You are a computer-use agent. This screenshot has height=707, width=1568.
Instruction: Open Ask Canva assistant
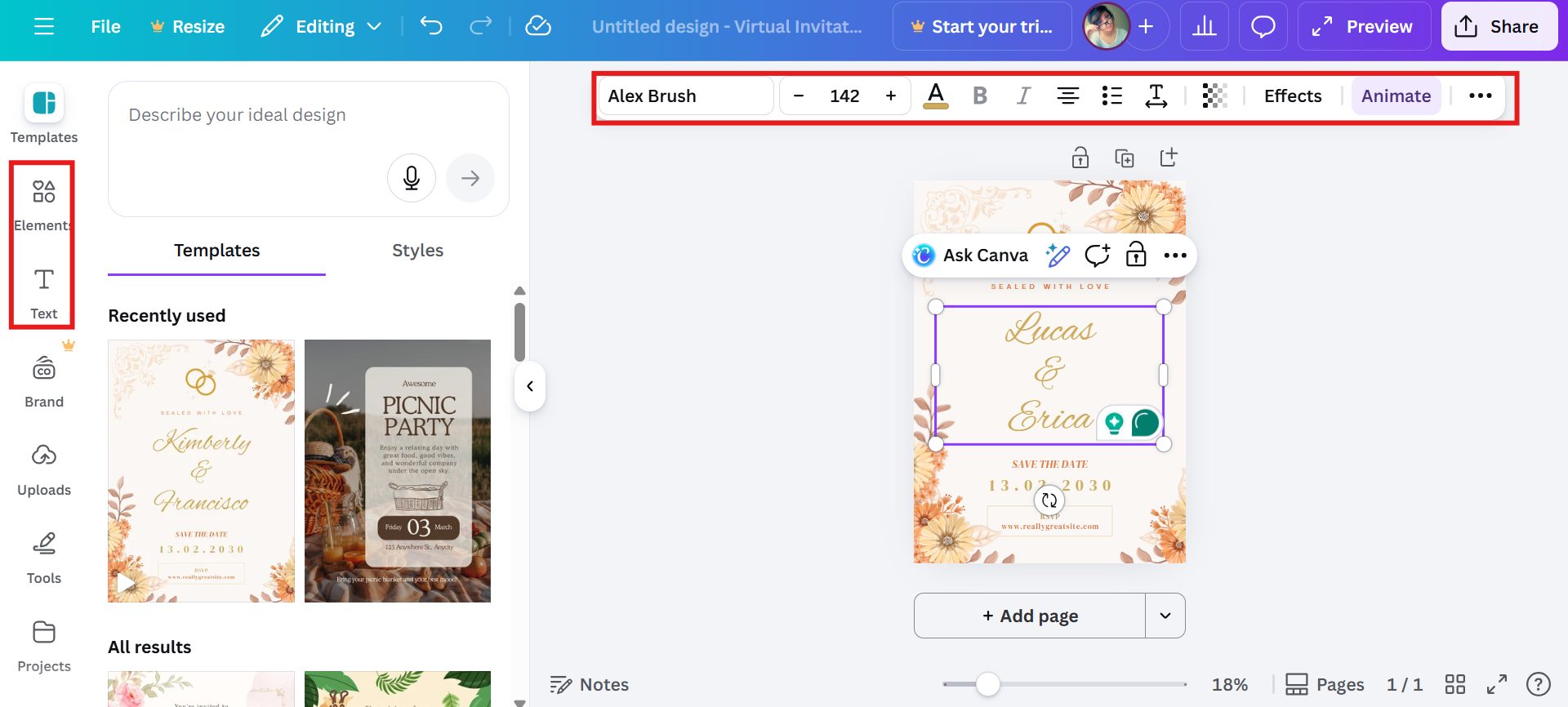coord(970,256)
